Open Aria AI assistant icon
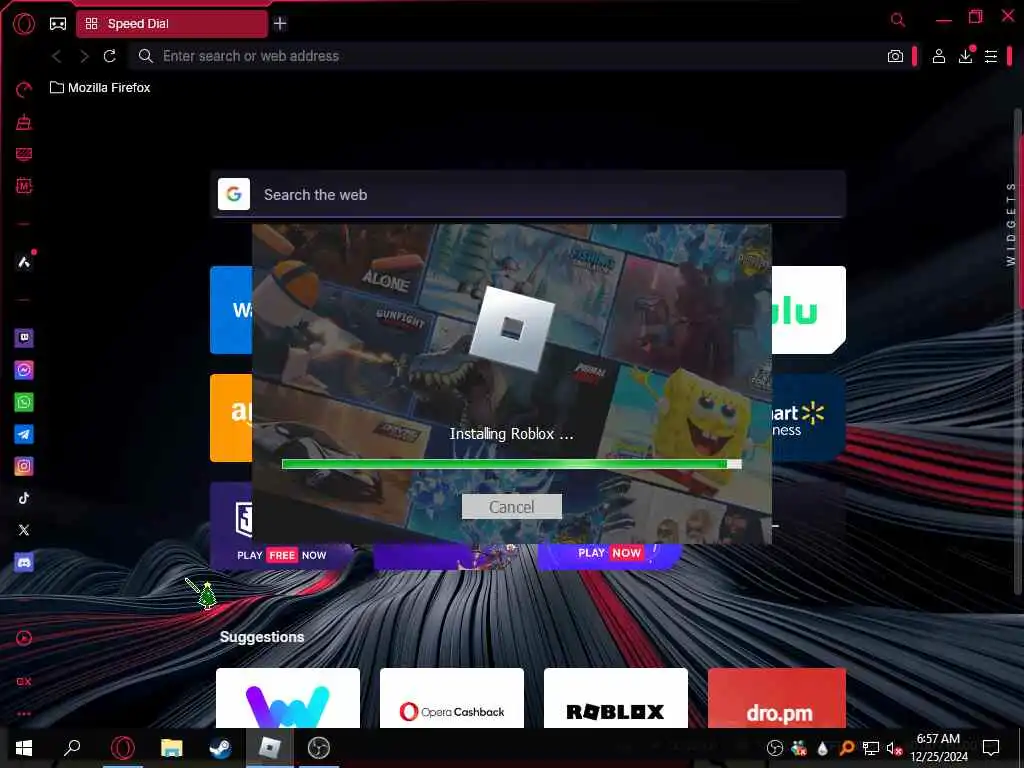Viewport: 1024px width, 768px height. tap(24, 263)
